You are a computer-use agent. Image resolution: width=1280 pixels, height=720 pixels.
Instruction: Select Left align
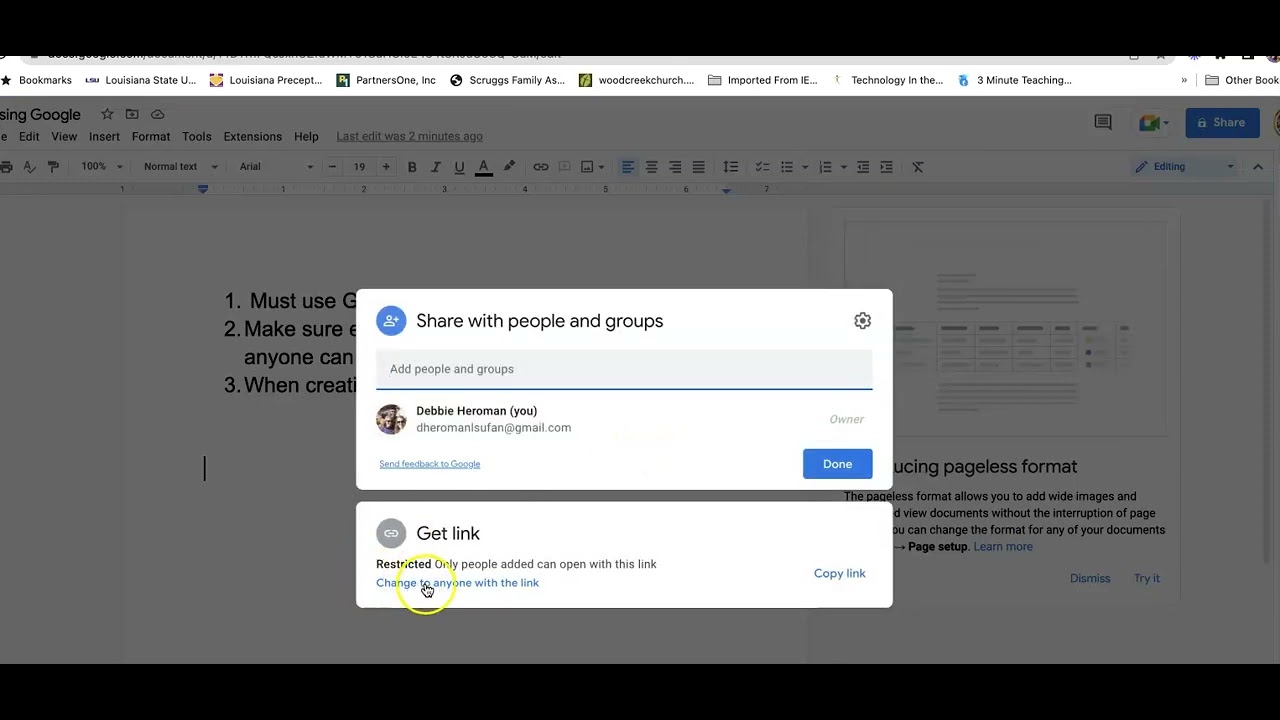click(x=628, y=167)
